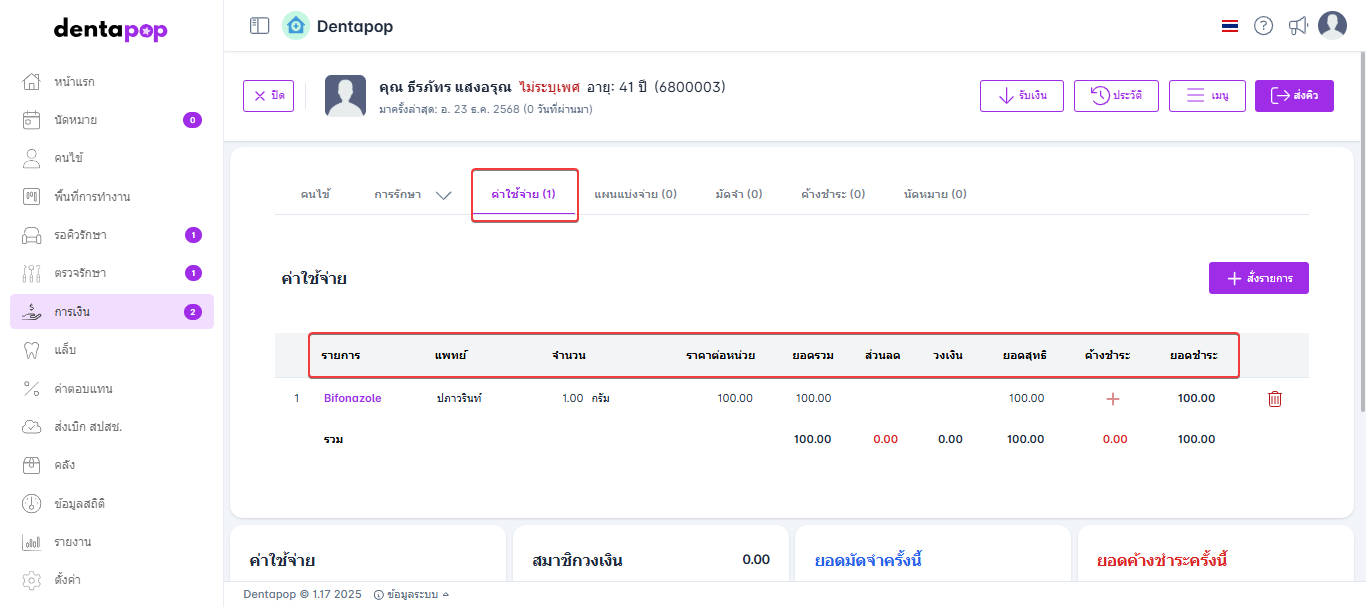Viewport: 1366px width, 607px height.
Task: Open the help question mark icon
Action: (x=1264, y=26)
